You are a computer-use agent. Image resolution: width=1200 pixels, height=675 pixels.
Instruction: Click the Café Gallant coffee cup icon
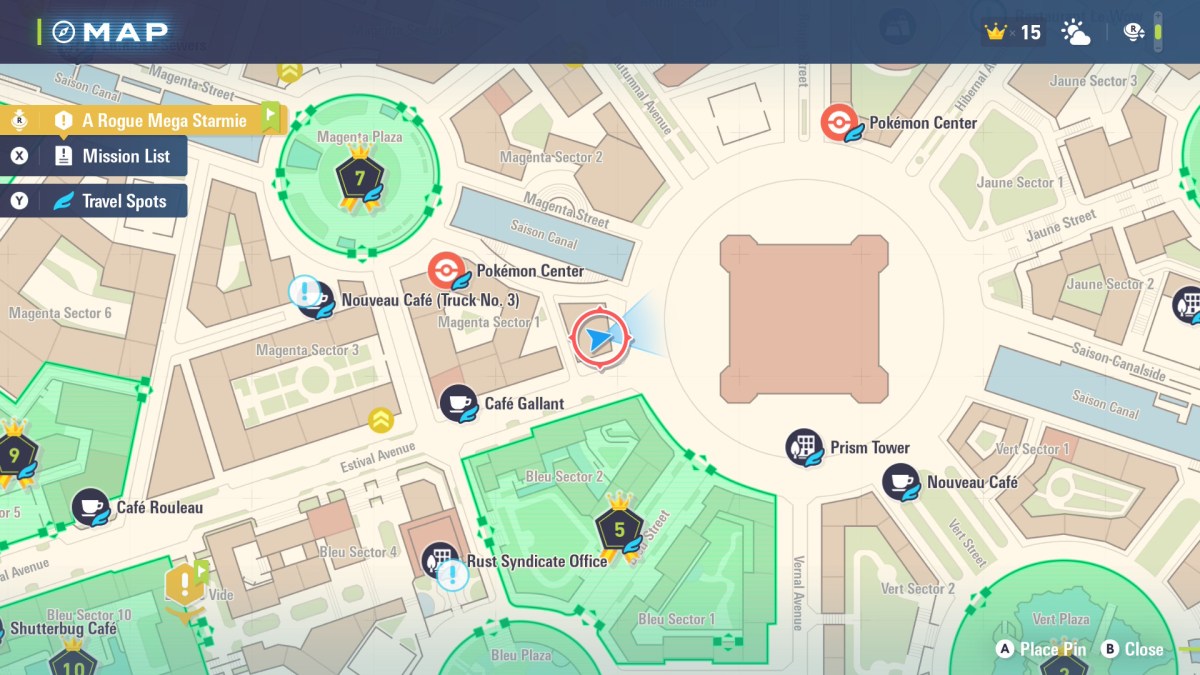click(x=459, y=403)
